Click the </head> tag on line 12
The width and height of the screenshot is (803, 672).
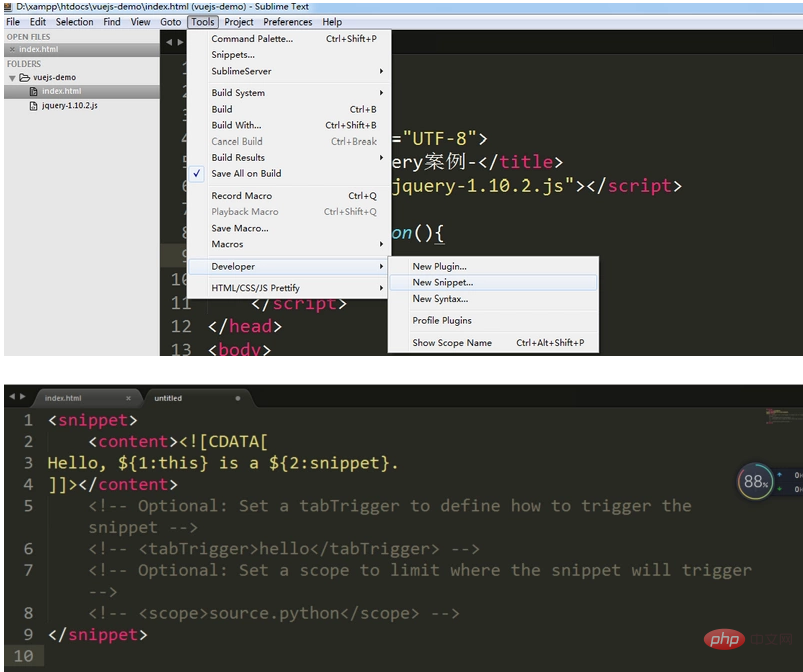pyautogui.click(x=245, y=326)
